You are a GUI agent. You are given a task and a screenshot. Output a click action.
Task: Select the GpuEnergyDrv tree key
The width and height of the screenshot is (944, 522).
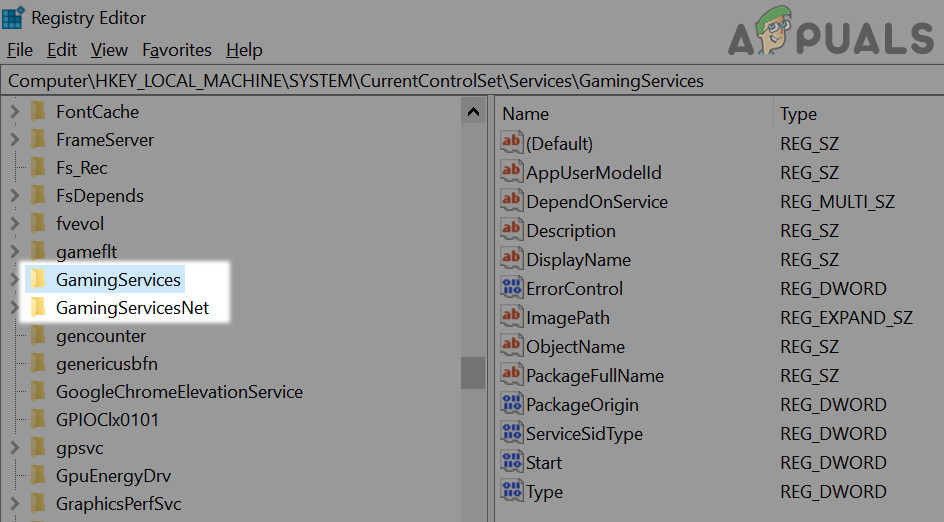tap(113, 476)
